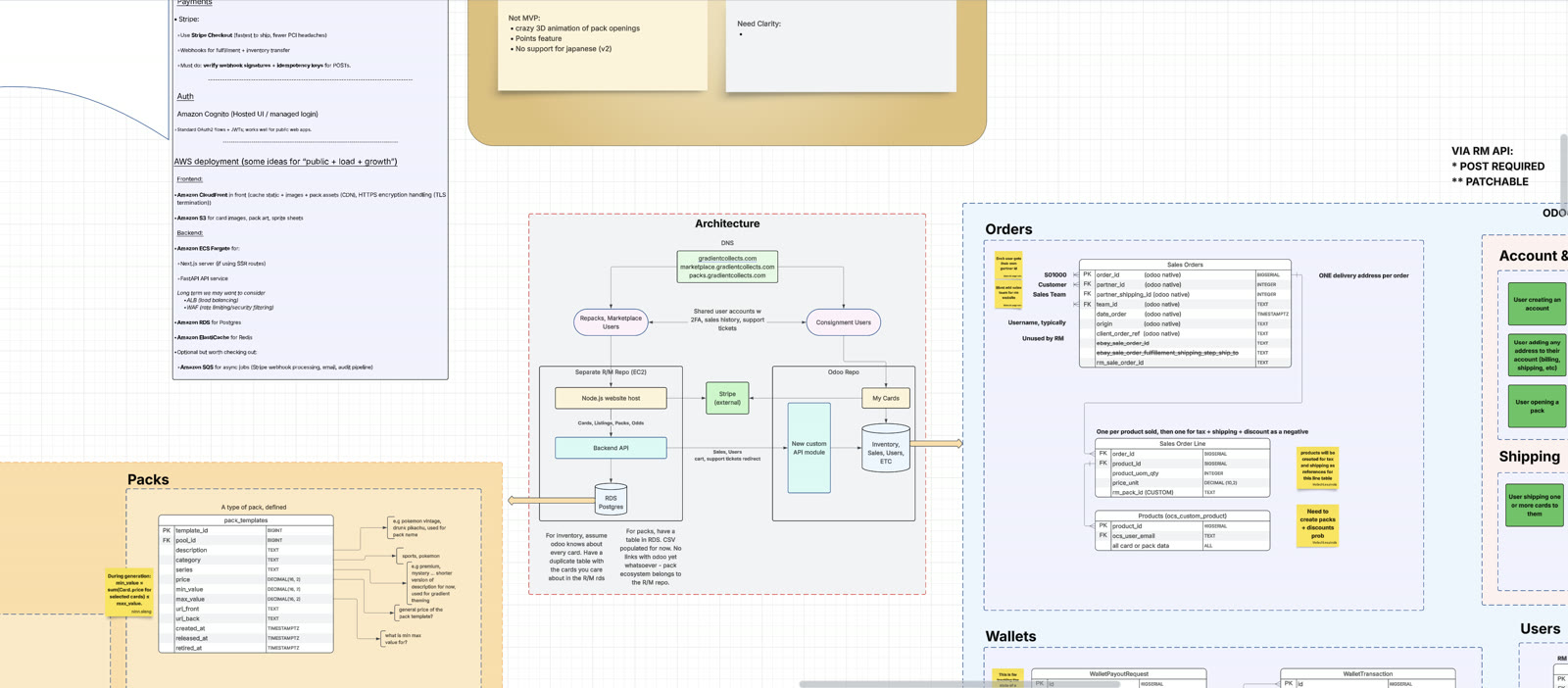Select the template_id row in pack_templates
The image size is (1568, 688).
pos(246,530)
